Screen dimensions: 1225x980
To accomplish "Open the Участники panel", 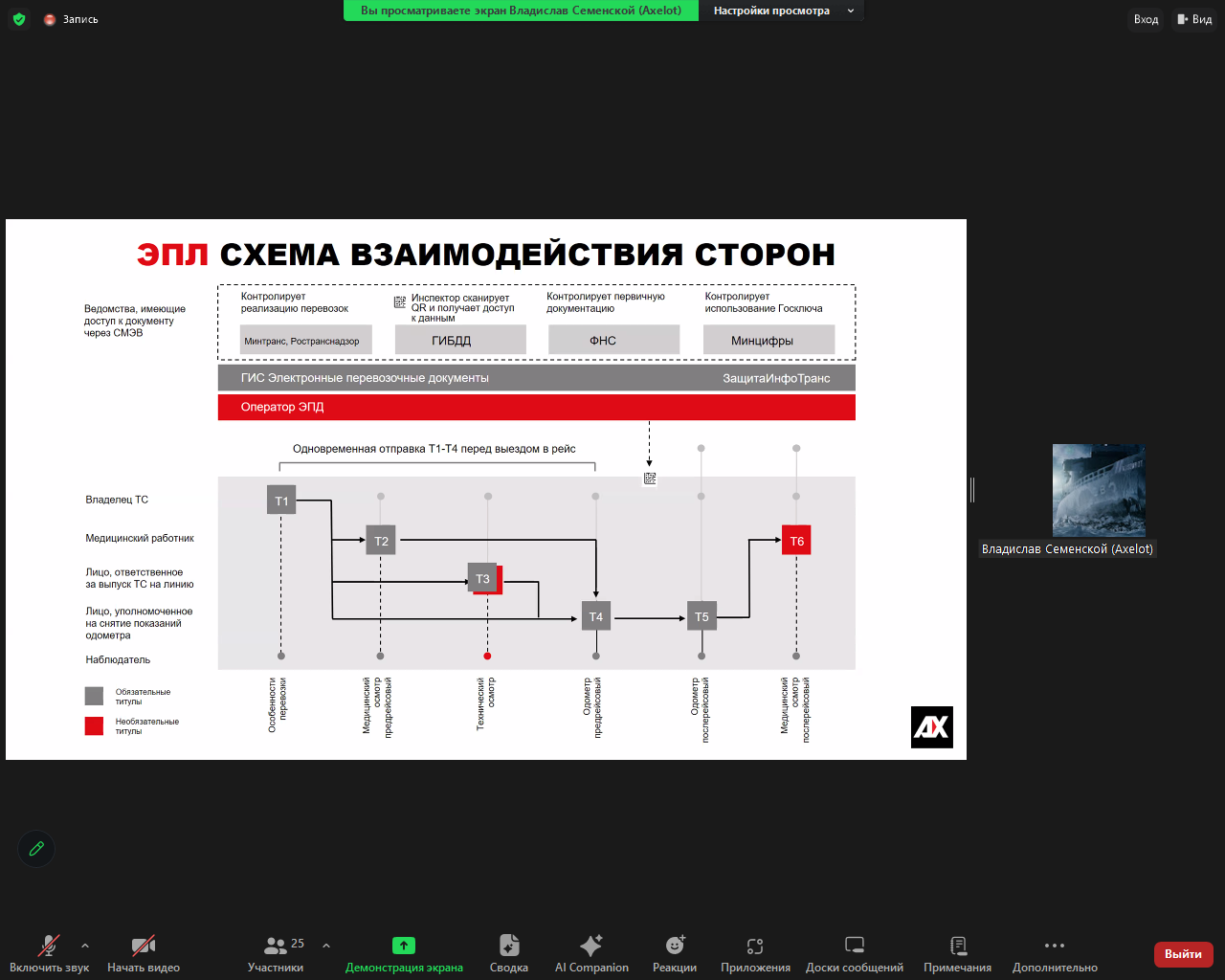I will [x=276, y=952].
